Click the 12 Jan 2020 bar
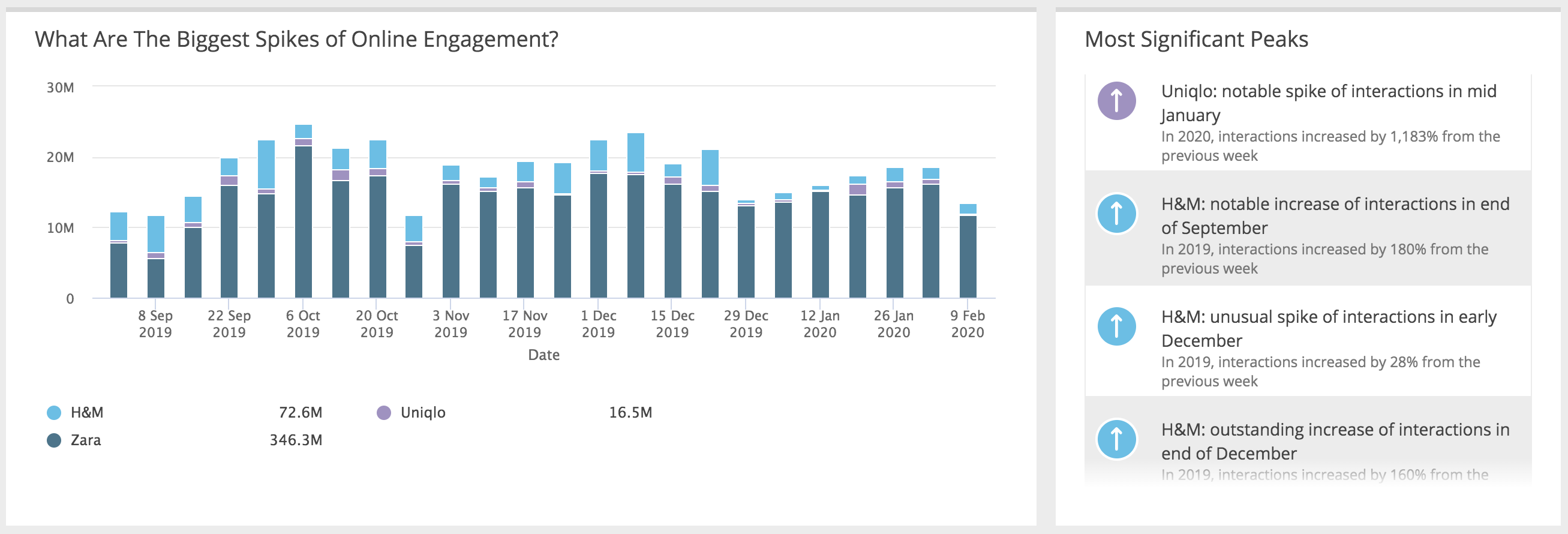The height and width of the screenshot is (534, 1568). (820, 242)
